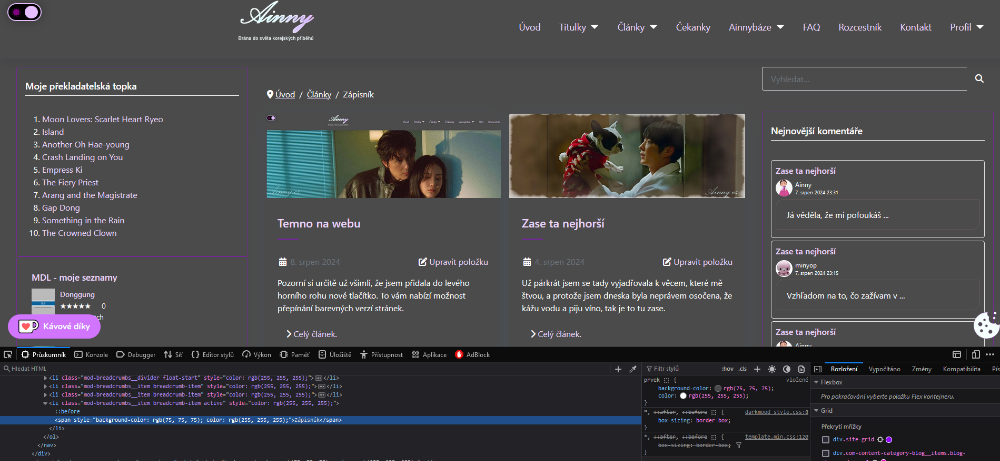Viewport: 1000px width, 461px height.
Task: Check the div.com-content-category-blog__items overlay checkbox
Action: click(x=825, y=453)
